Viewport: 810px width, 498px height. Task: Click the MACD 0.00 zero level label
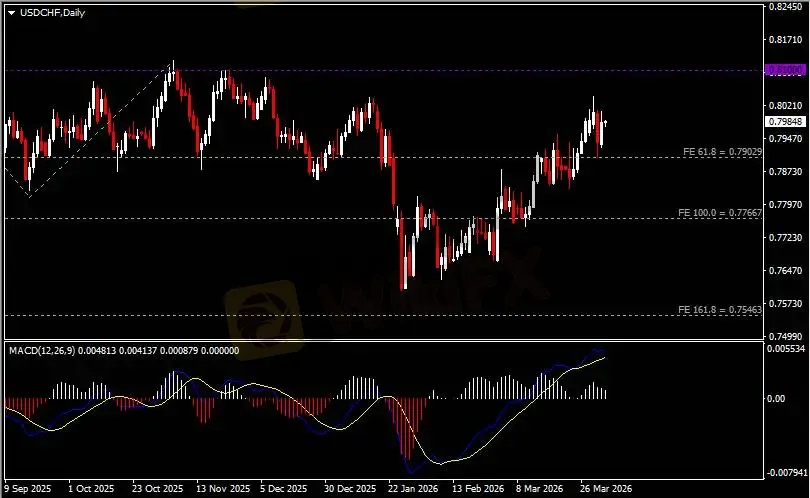pyautogui.click(x=776, y=398)
